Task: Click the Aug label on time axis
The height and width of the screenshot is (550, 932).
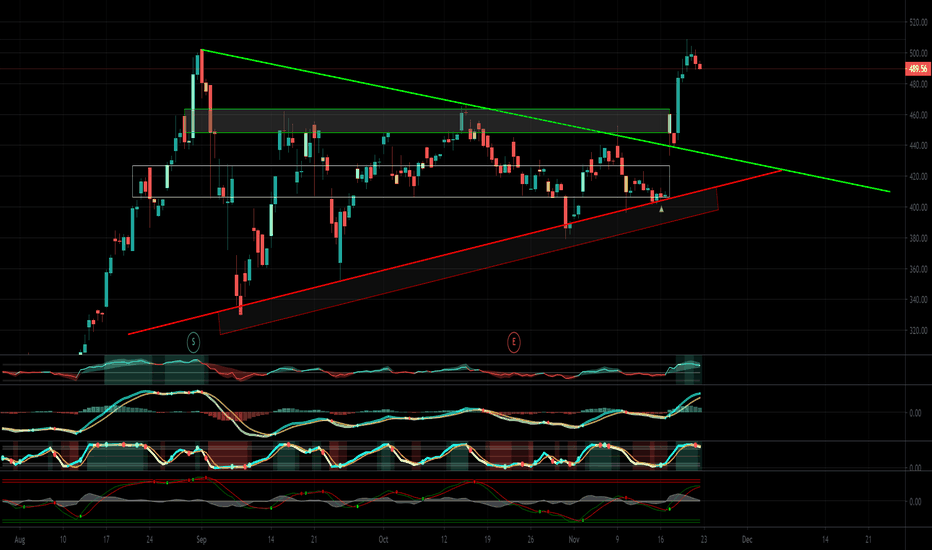Action: pos(20,540)
